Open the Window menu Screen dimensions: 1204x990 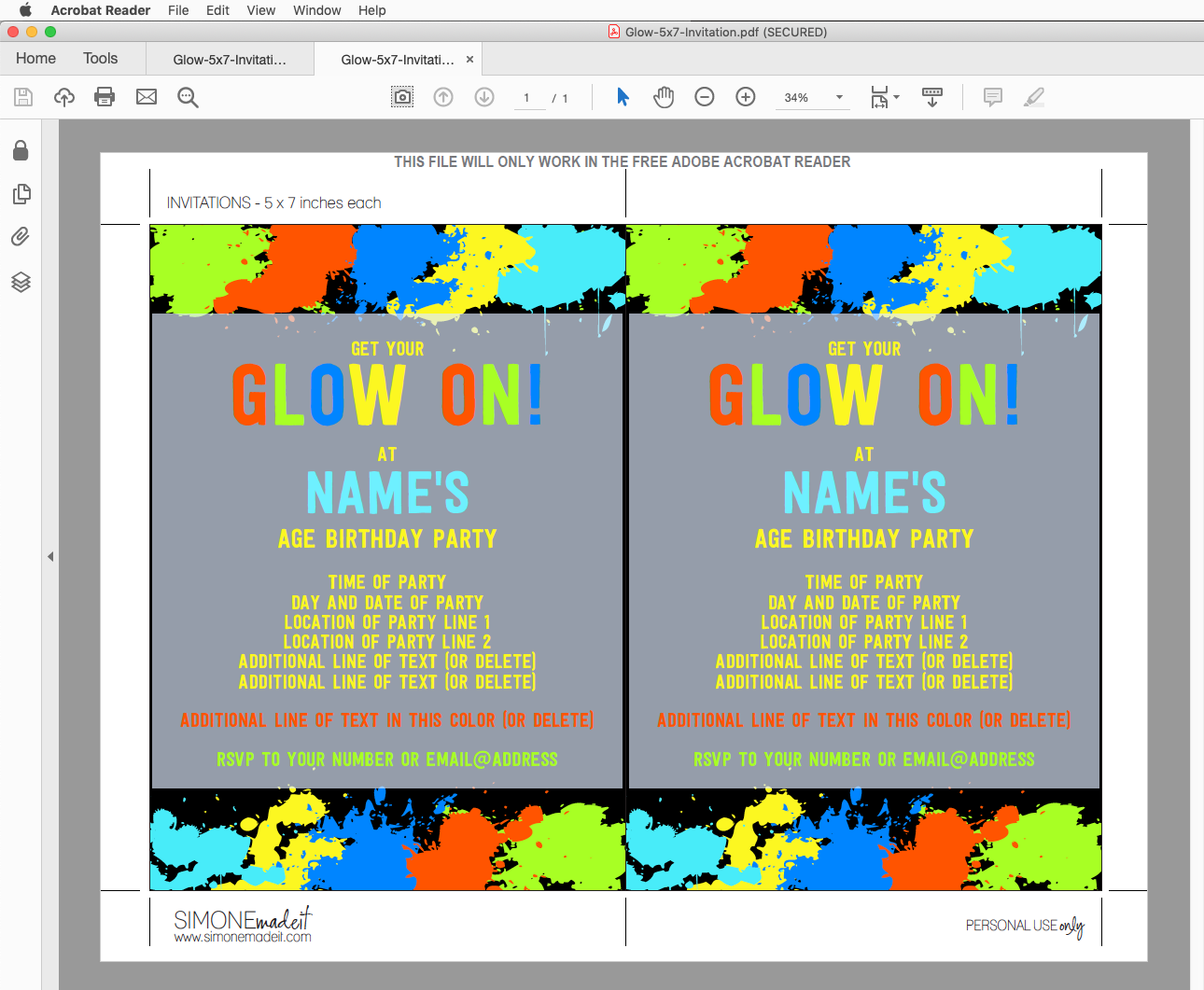point(316,10)
